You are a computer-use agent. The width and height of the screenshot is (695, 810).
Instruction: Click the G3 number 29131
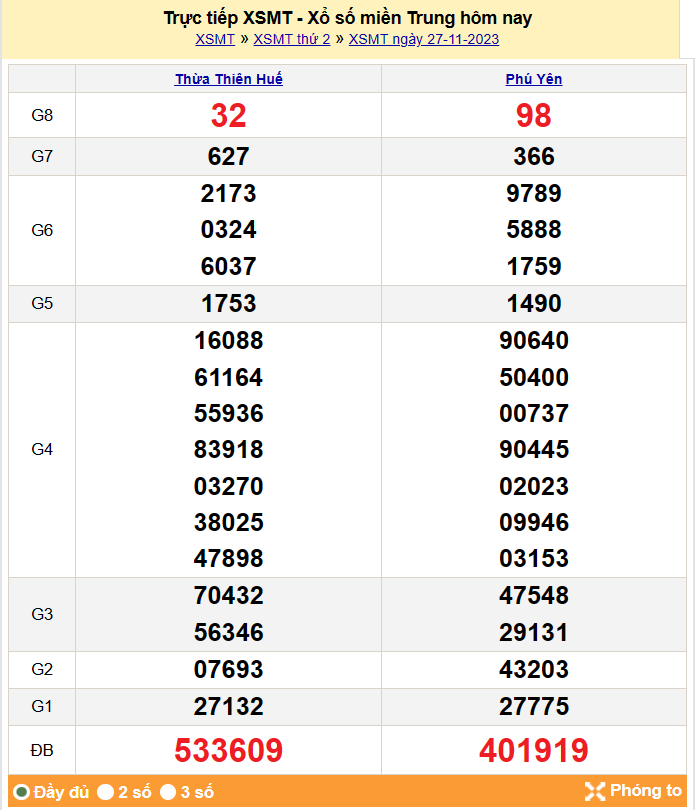tap(534, 633)
